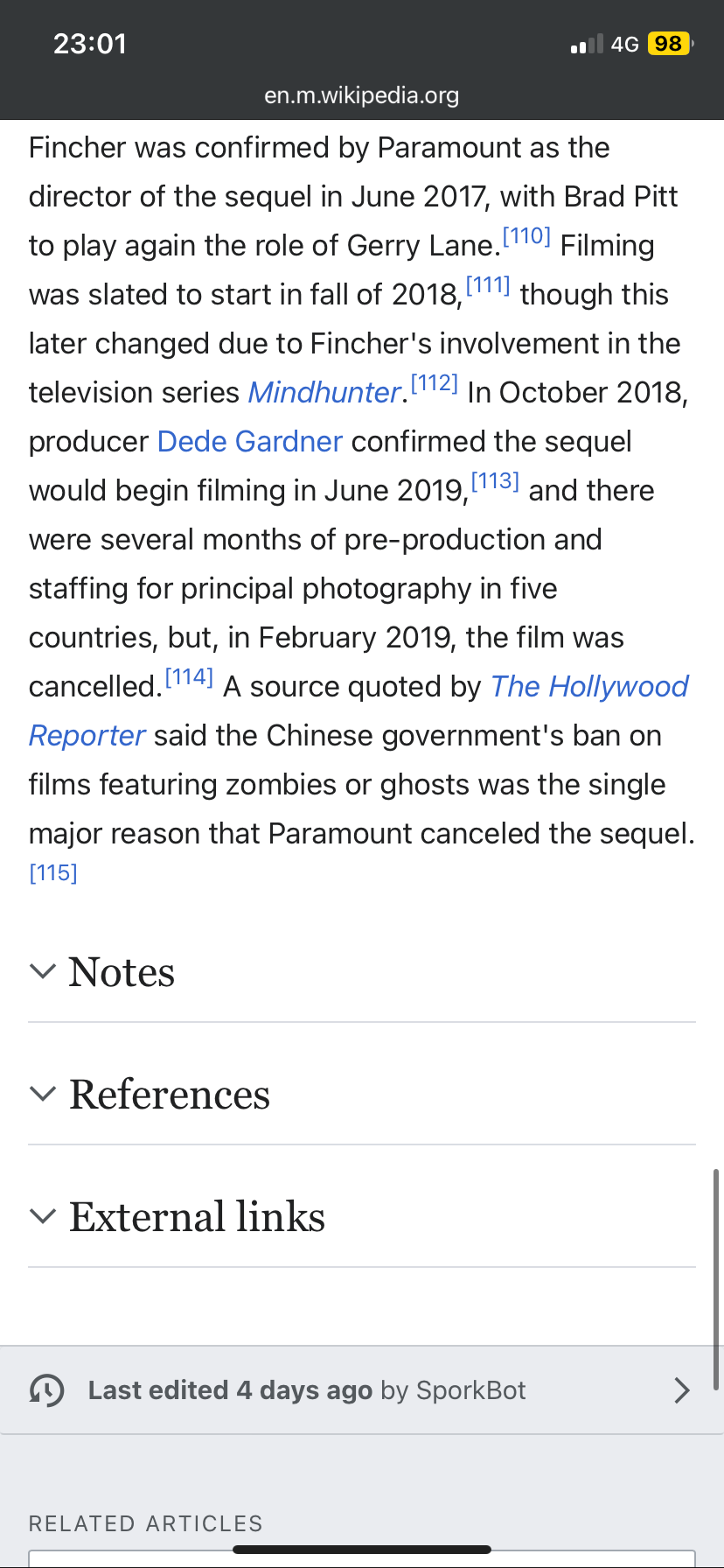Image resolution: width=724 pixels, height=1568 pixels.
Task: Tap the home indicator bar at bottom
Action: (362, 1549)
